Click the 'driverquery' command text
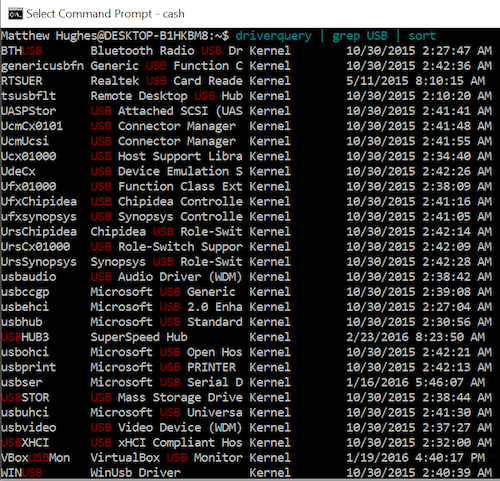 point(274,36)
